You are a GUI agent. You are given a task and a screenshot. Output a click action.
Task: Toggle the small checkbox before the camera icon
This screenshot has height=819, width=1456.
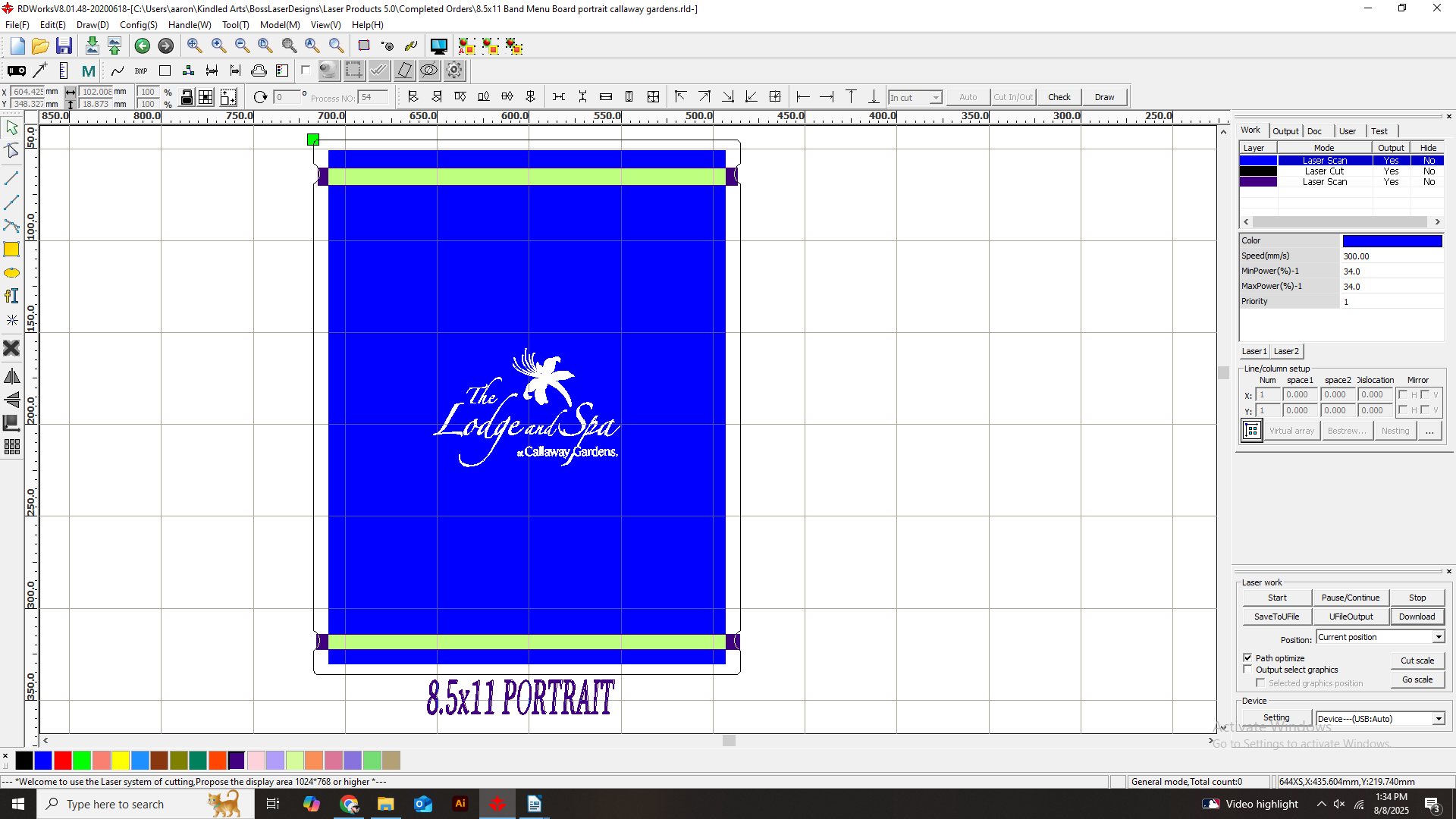pyautogui.click(x=306, y=71)
